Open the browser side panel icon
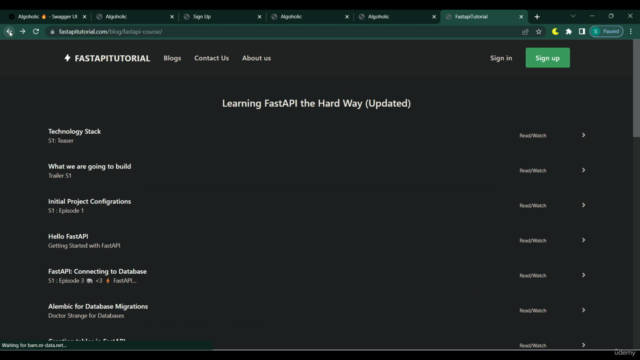The height and width of the screenshot is (360, 640). [582, 31]
